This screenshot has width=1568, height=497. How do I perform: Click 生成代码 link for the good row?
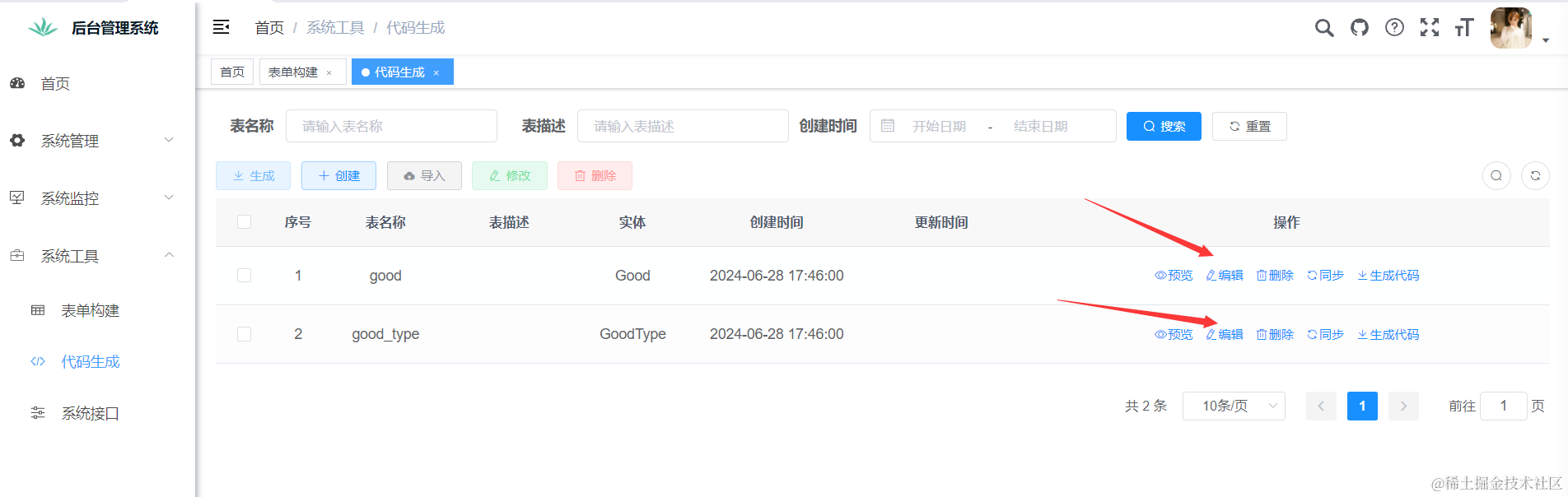[x=1388, y=276]
